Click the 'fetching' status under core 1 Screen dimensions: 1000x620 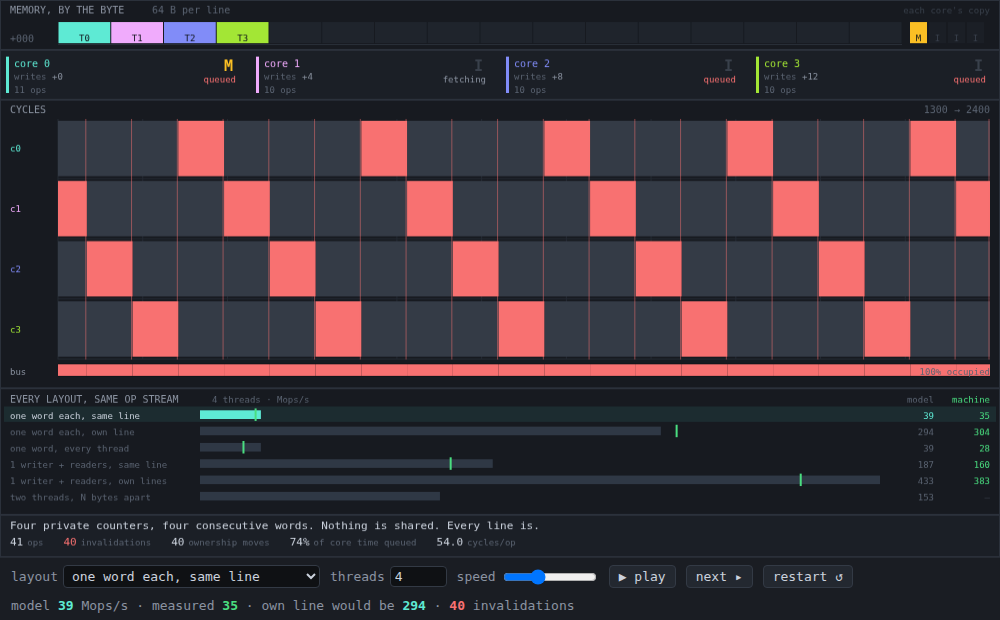click(x=464, y=80)
